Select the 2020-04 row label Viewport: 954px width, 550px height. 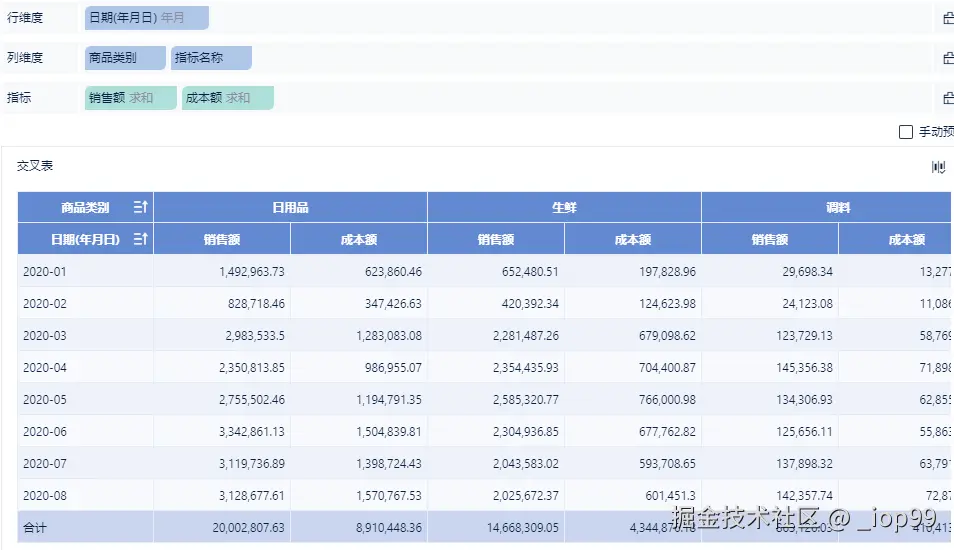point(44,367)
